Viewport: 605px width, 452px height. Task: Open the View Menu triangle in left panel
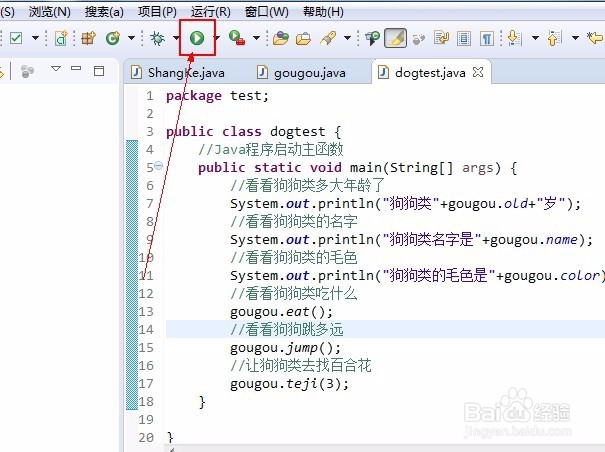tap(56, 69)
